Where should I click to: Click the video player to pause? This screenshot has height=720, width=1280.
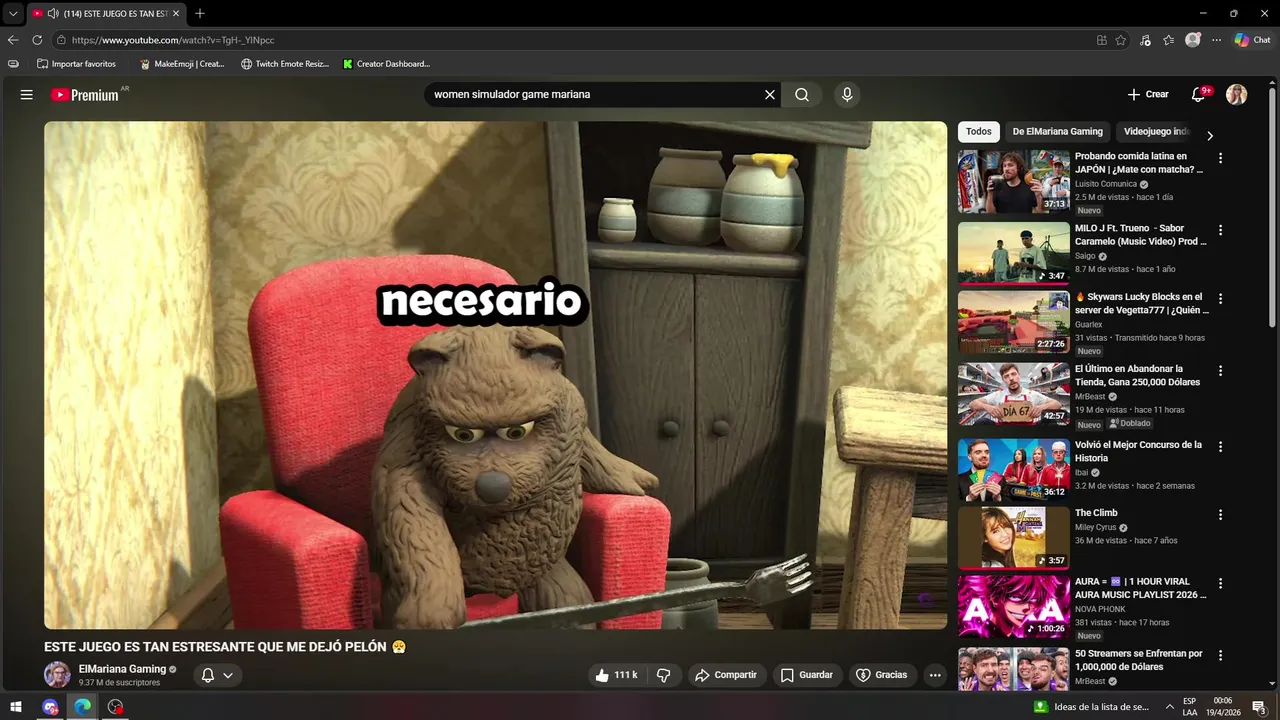click(495, 375)
